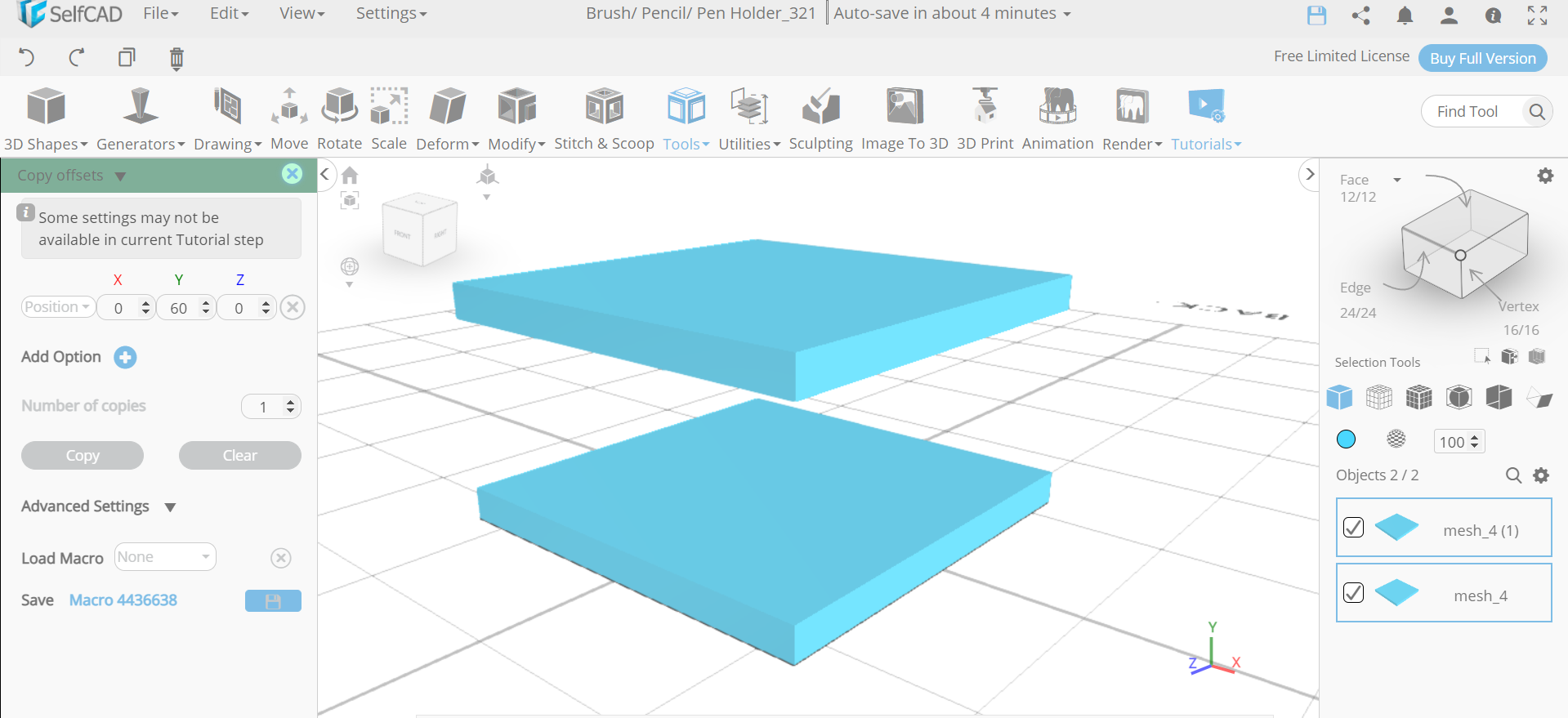
Task: Open the Position dropdown
Action: [x=57, y=307]
